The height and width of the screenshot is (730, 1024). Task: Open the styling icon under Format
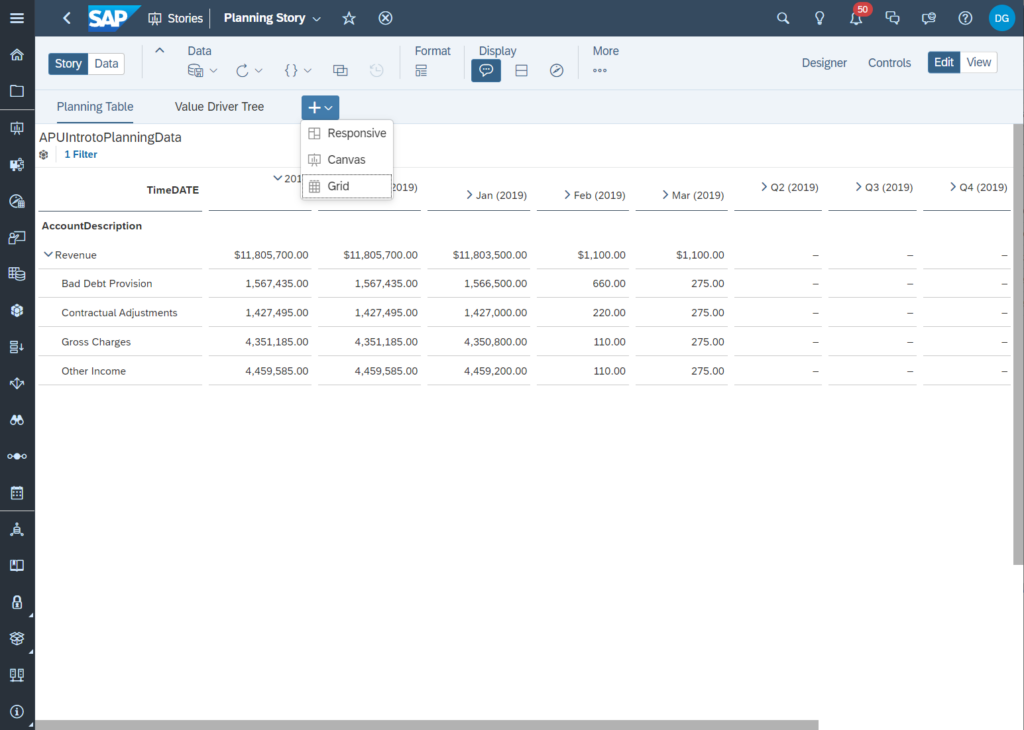tap(422, 70)
